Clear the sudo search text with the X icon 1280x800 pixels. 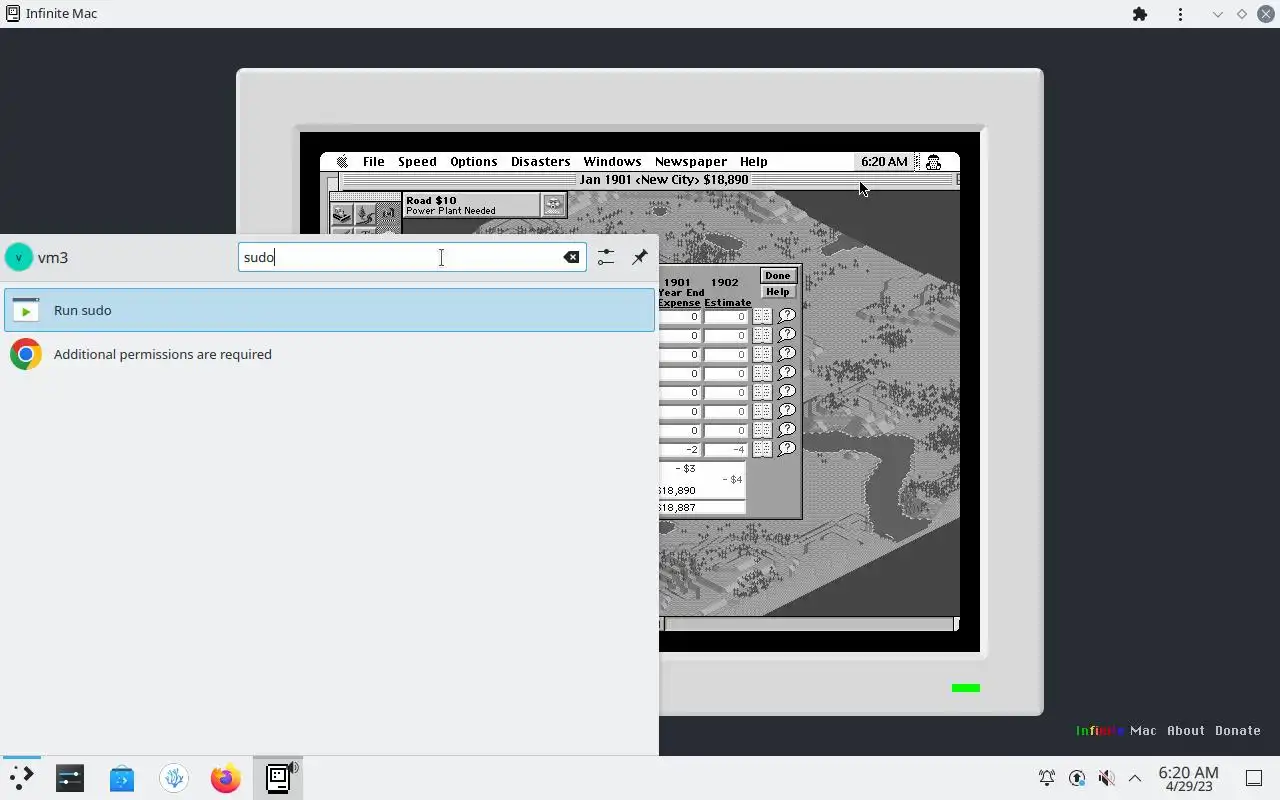pos(571,257)
